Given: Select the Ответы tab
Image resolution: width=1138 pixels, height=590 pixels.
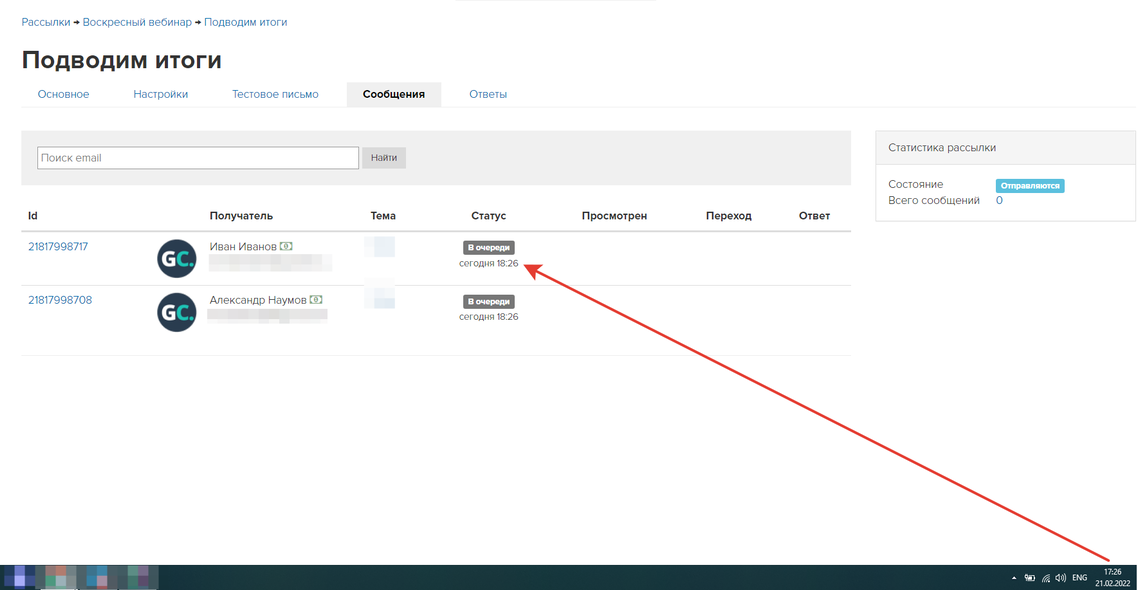Looking at the screenshot, I should point(488,94).
